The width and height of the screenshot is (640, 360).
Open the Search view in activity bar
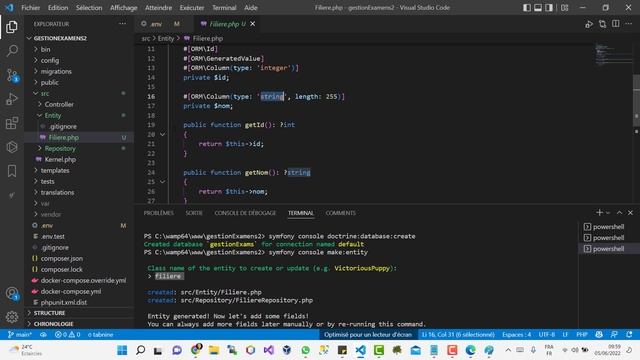(x=12, y=51)
